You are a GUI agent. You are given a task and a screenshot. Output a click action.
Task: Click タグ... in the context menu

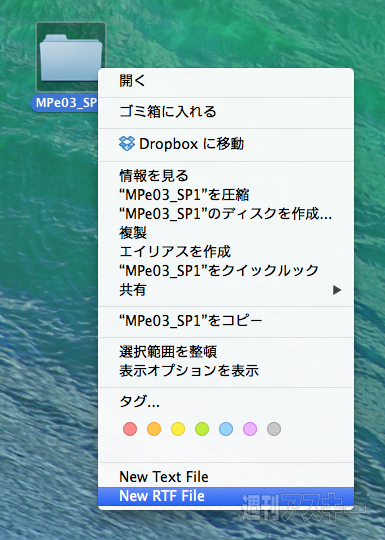[x=226, y=402]
